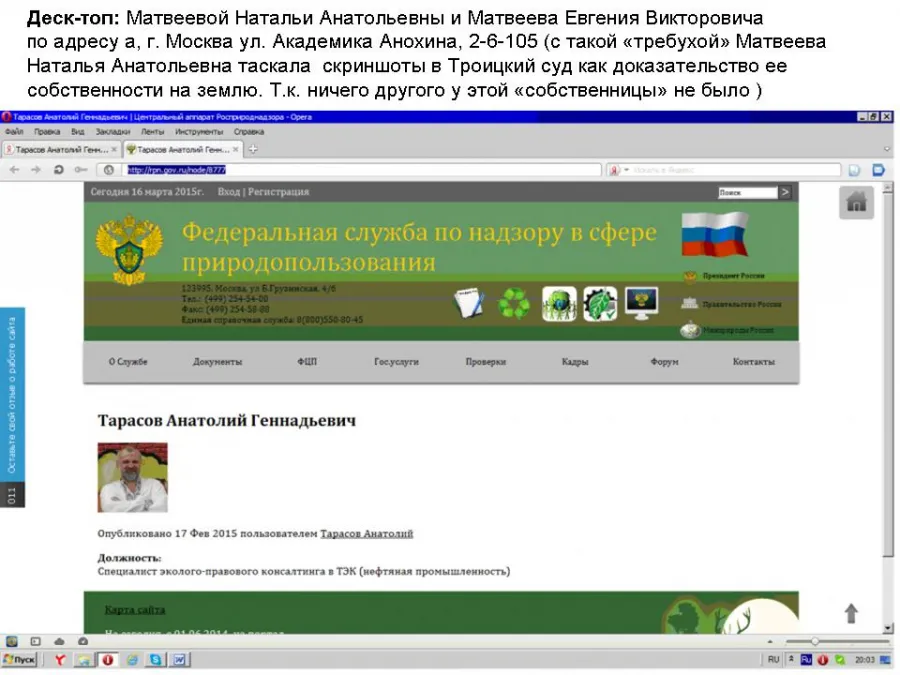The height and width of the screenshot is (675, 900).
Task: Click the scroll-to-top arrow icon
Action: [x=851, y=613]
